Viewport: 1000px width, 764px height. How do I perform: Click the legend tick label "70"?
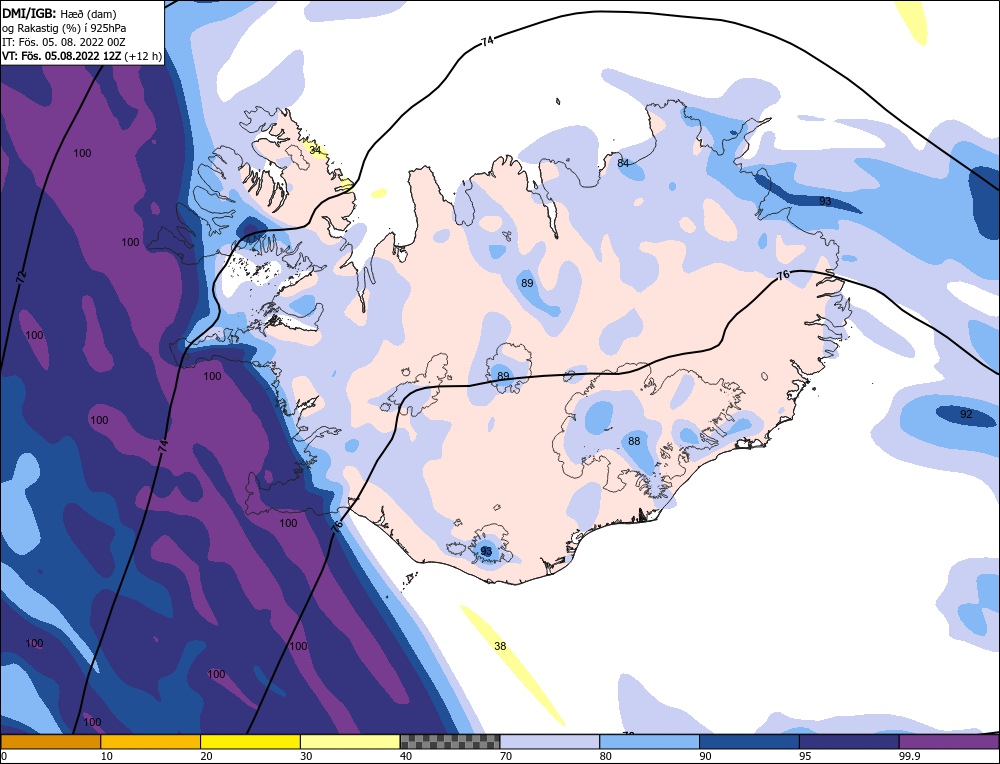pos(506,756)
